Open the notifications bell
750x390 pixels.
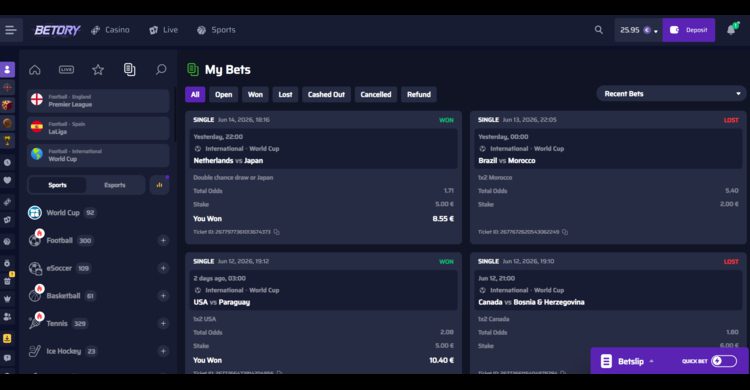(732, 30)
